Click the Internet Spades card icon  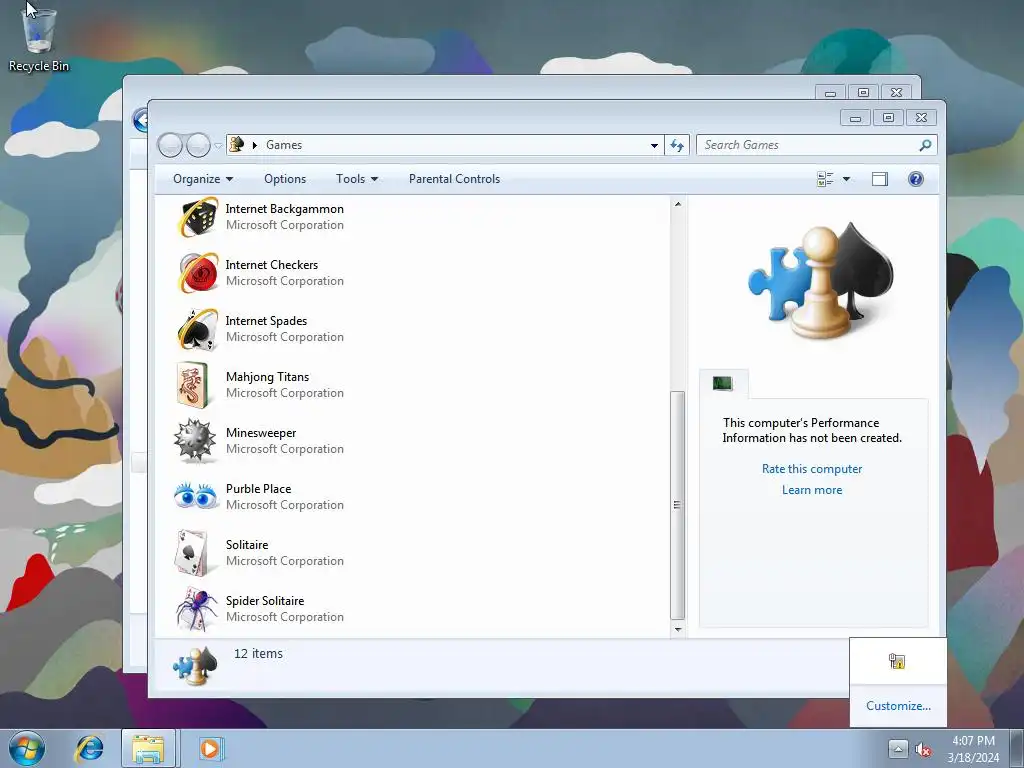pos(198,329)
